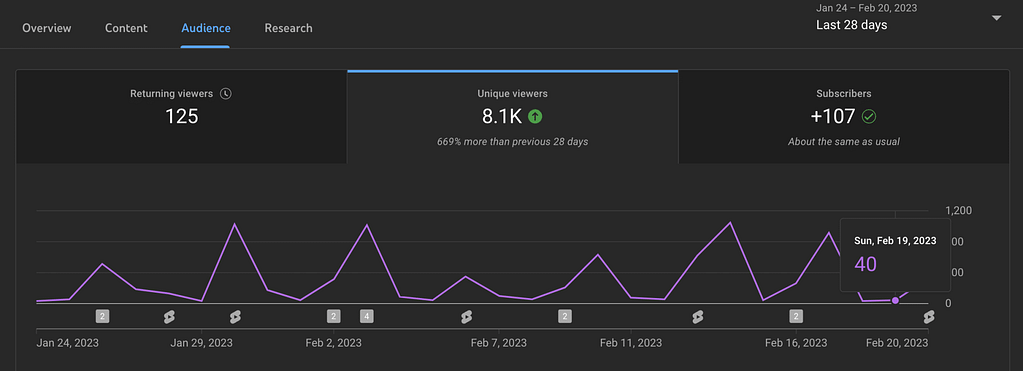Click the 2-videos marker right after Jan 24

tap(102, 316)
